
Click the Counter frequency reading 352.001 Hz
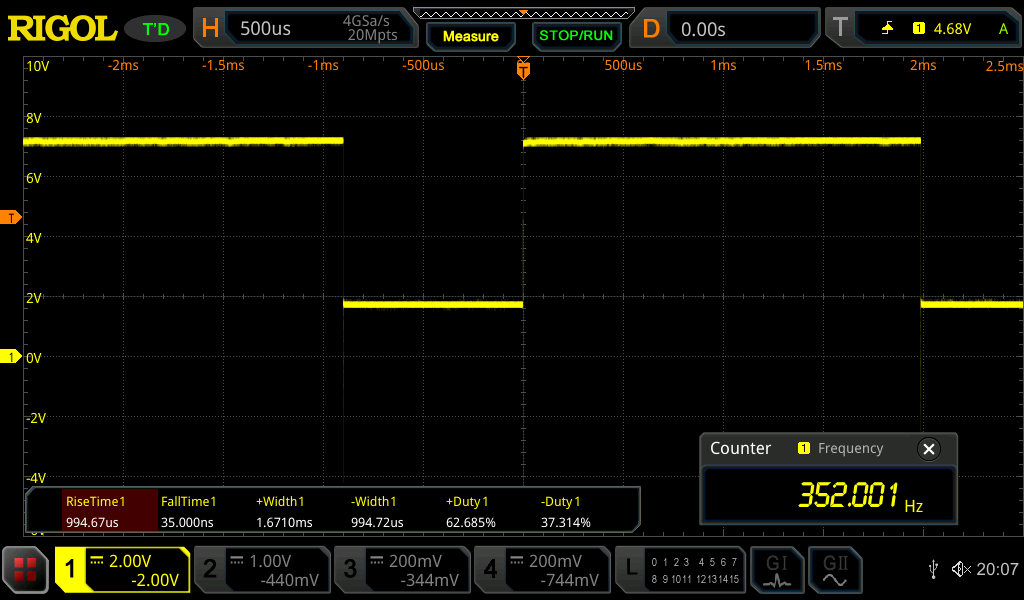coord(861,496)
